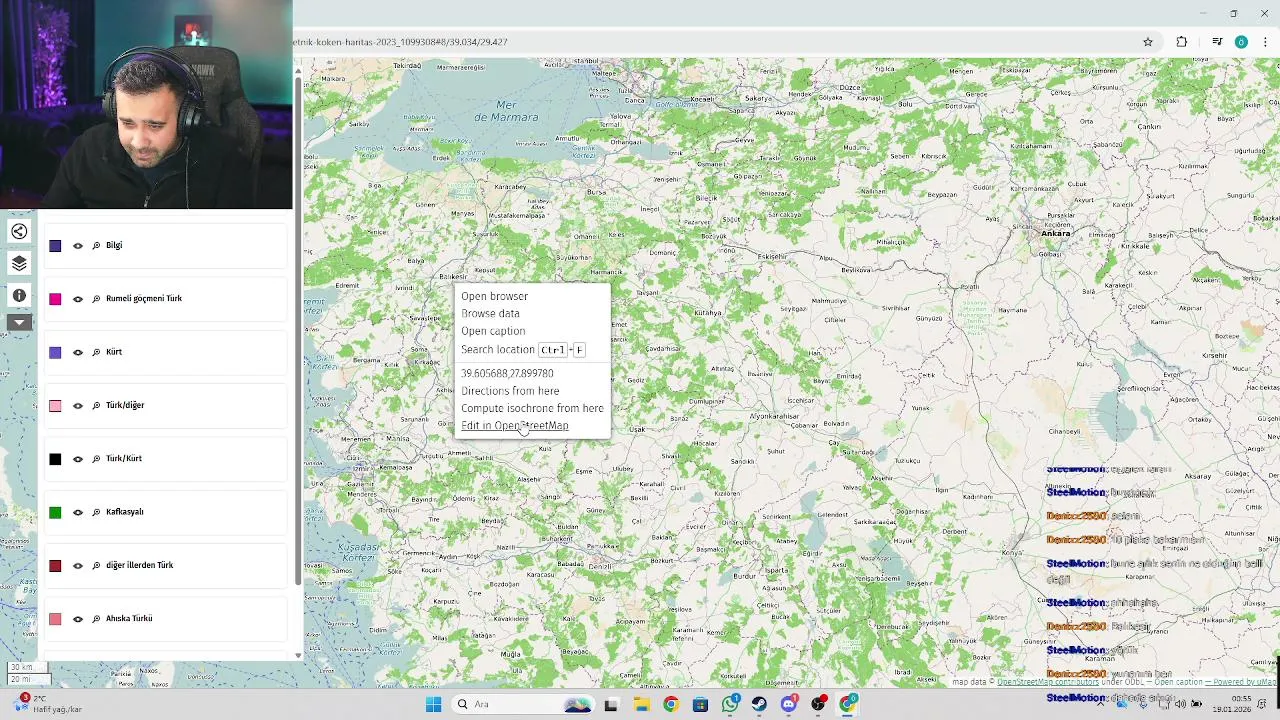Select Directions from here menu entry
This screenshot has width=1280, height=720.
point(510,391)
